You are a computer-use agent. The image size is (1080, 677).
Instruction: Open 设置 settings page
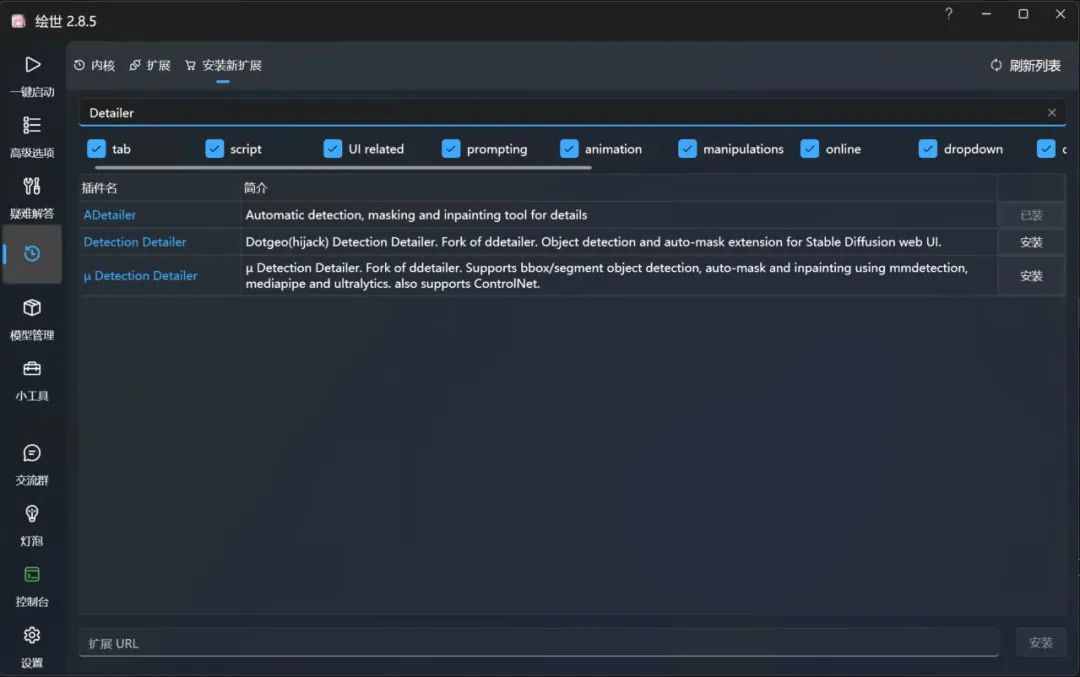pos(32,646)
